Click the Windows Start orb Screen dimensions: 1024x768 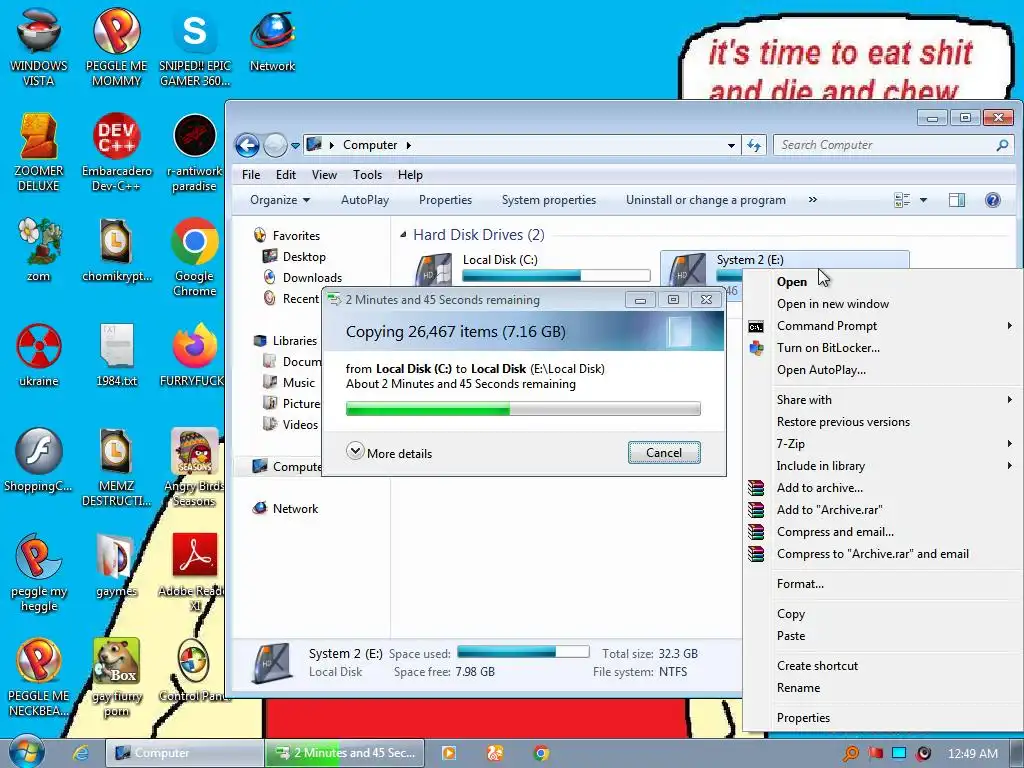click(27, 752)
